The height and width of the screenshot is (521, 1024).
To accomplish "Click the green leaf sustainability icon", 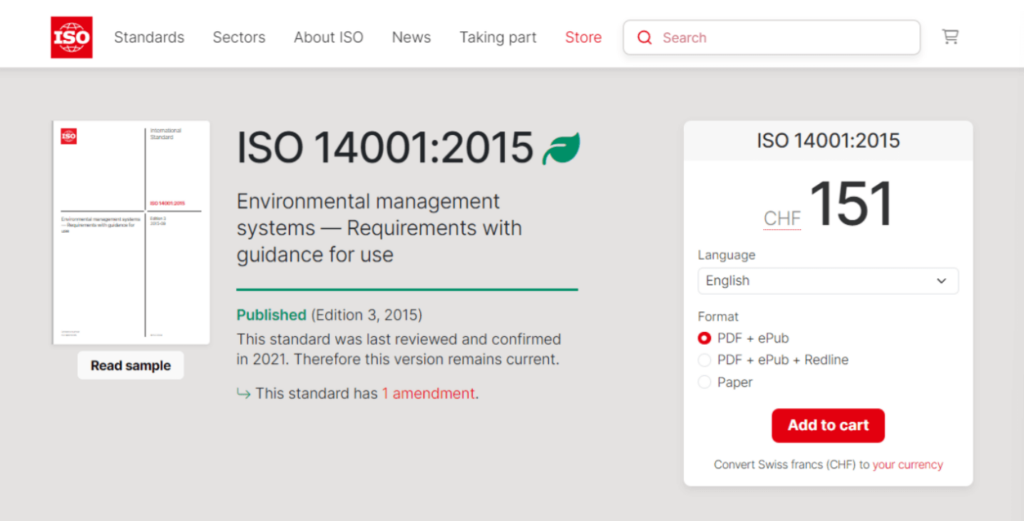I will coord(561,148).
